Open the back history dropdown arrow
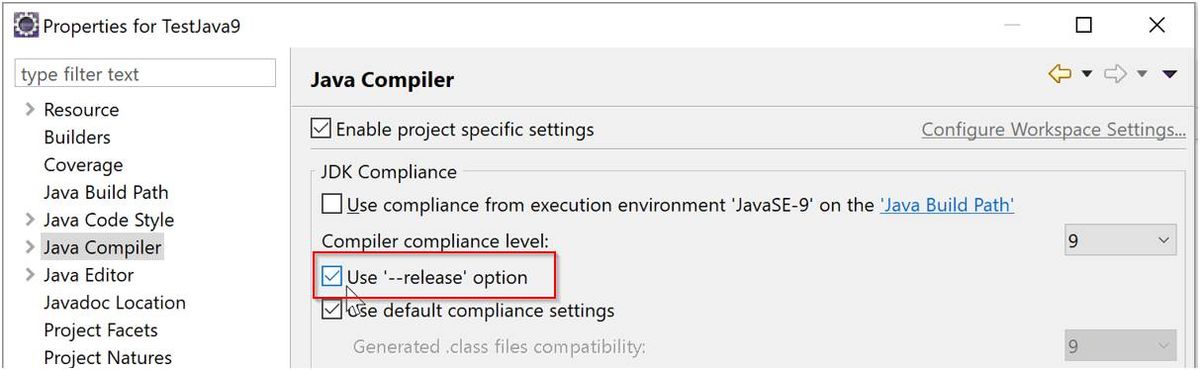 pyautogui.click(x=1086, y=75)
